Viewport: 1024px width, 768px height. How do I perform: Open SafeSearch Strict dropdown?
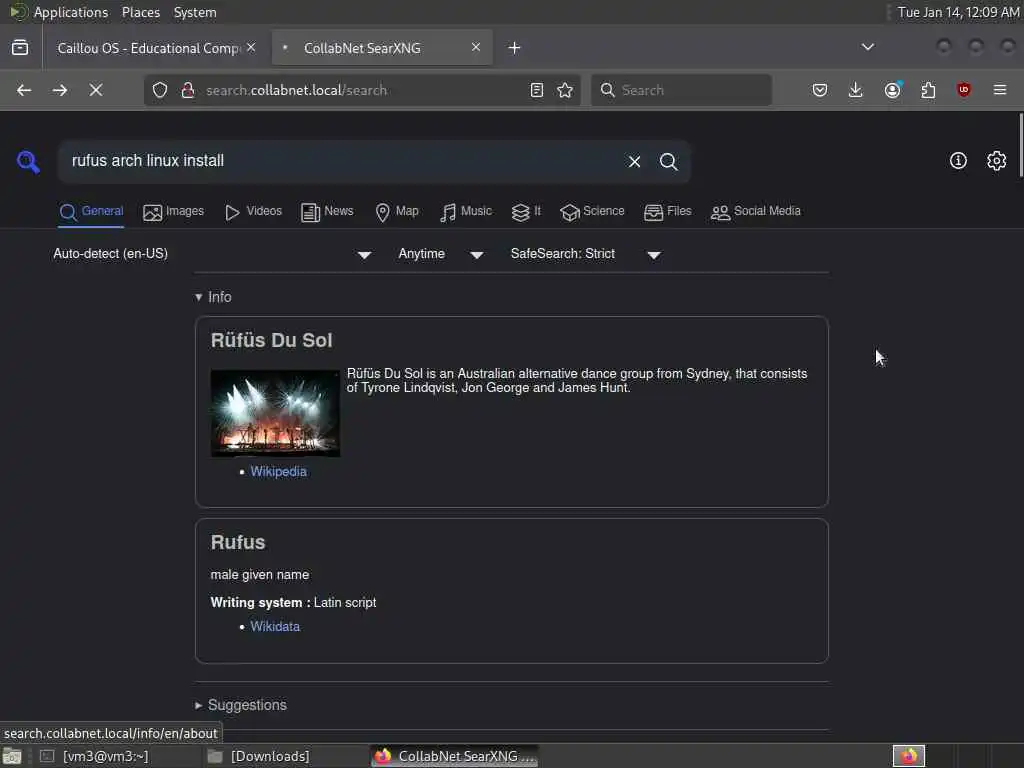(586, 254)
